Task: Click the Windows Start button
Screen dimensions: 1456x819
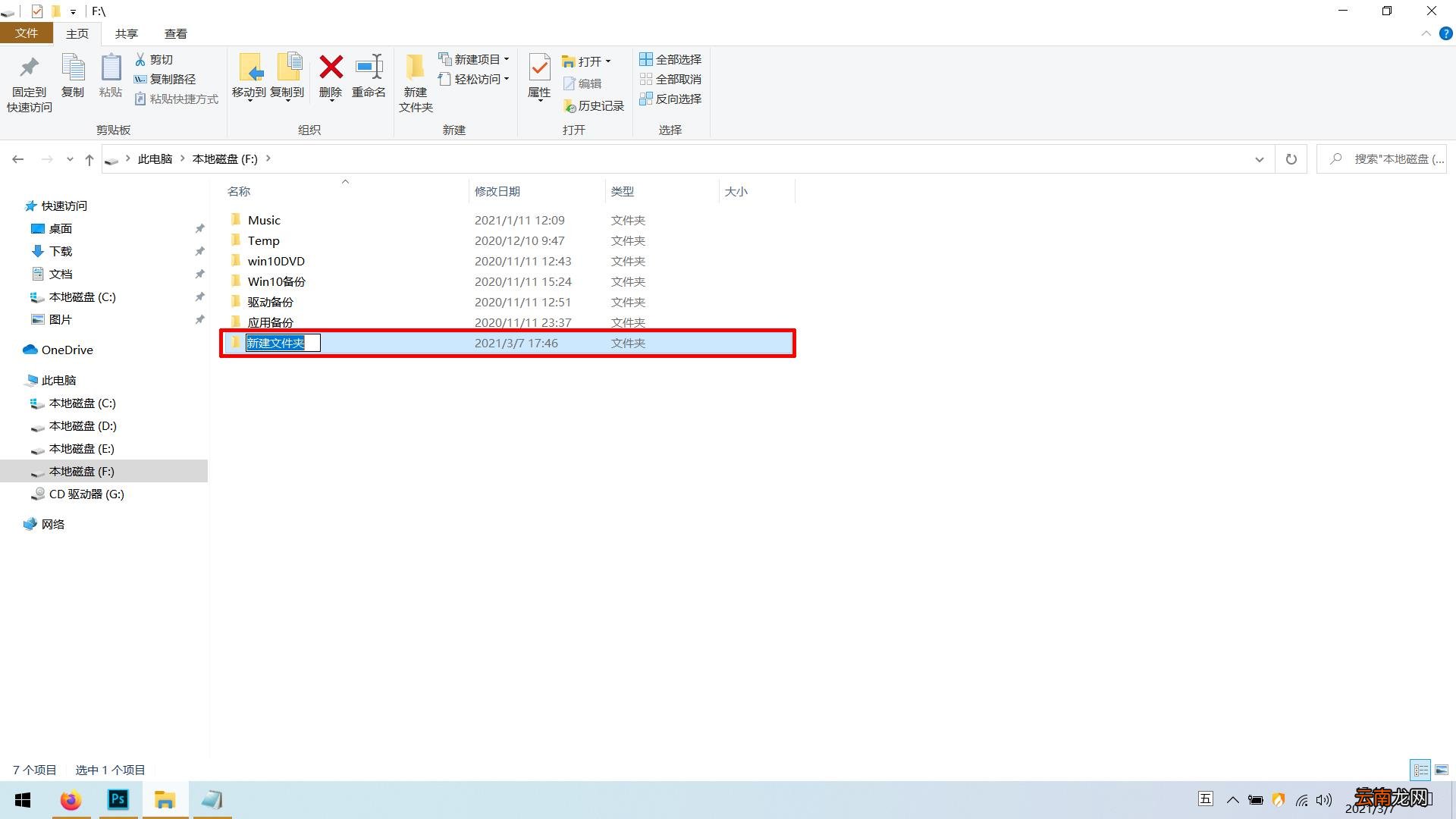Action: [24, 800]
